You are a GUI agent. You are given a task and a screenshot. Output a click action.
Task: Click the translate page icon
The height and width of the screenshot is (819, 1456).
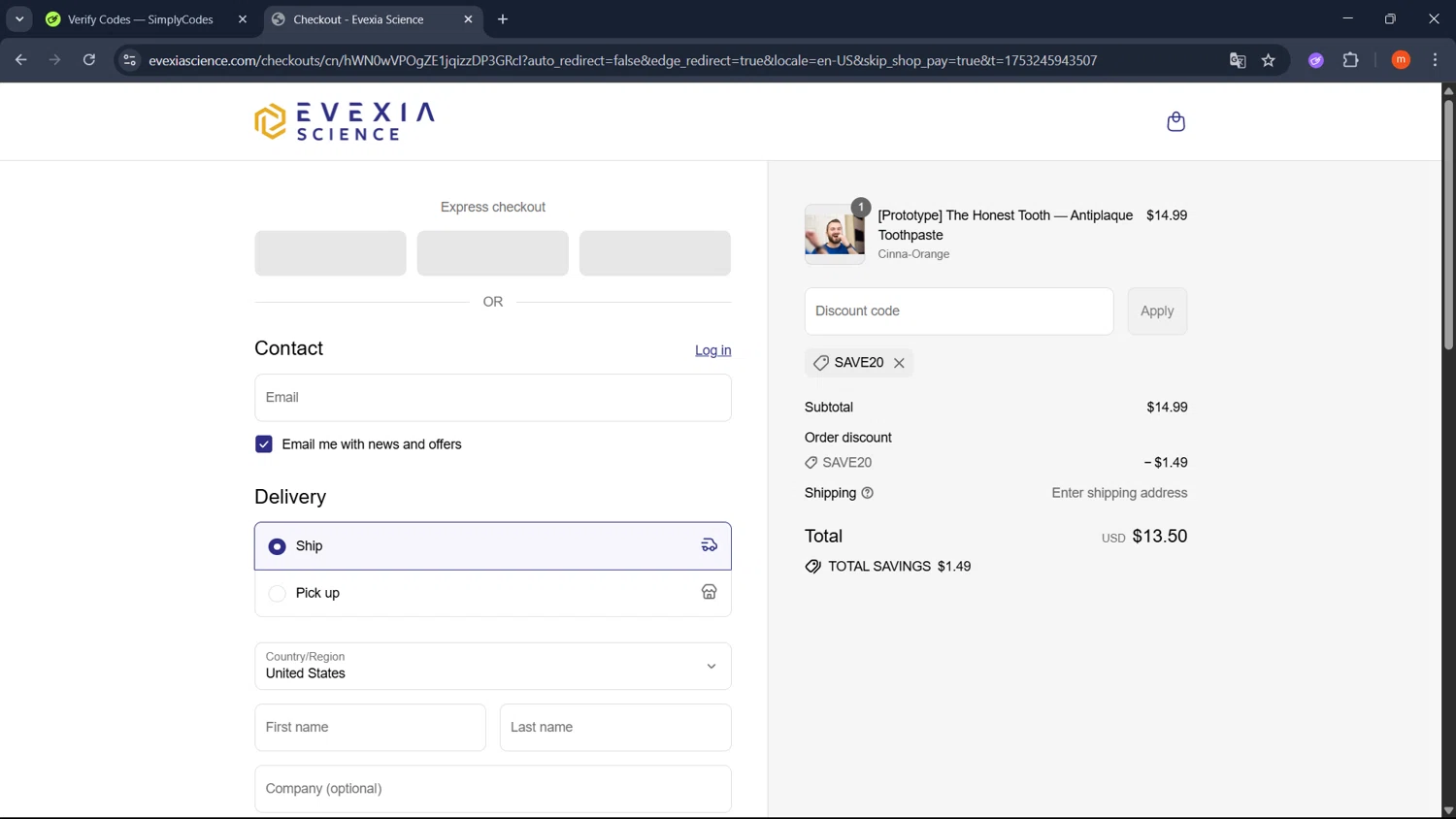point(1238,60)
